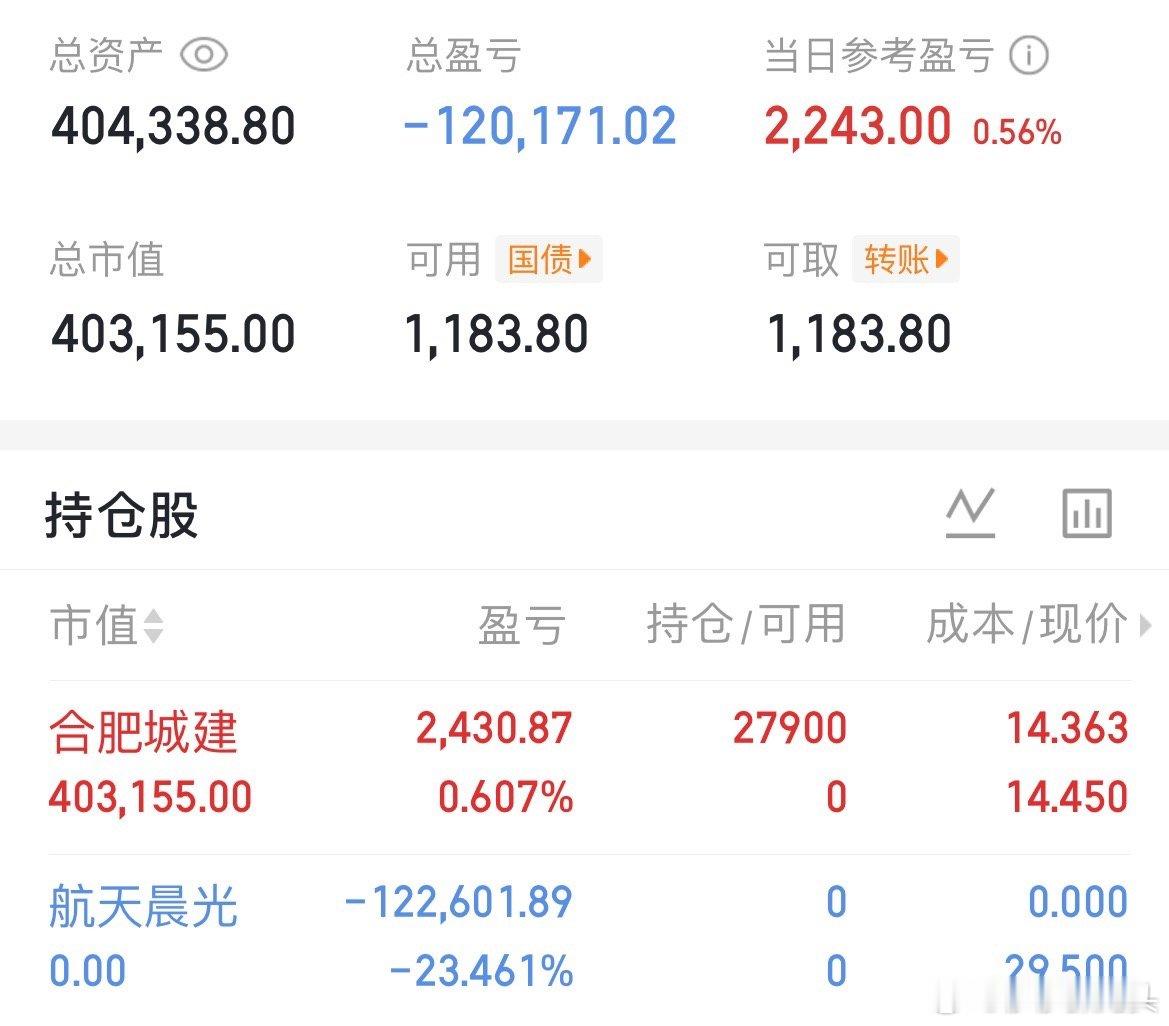Open the 国债 treasury bond shortcut
The width and height of the screenshot is (1169, 1026).
click(x=548, y=260)
